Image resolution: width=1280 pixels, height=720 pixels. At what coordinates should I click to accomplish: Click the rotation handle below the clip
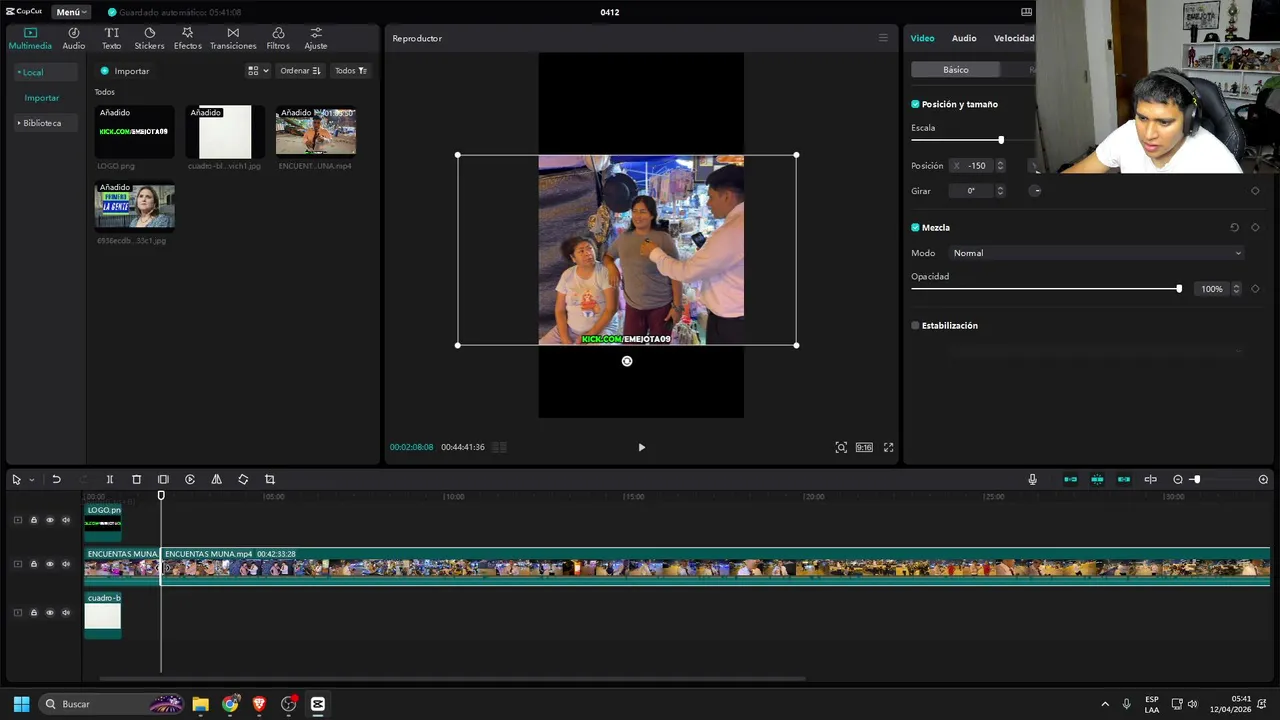(627, 361)
